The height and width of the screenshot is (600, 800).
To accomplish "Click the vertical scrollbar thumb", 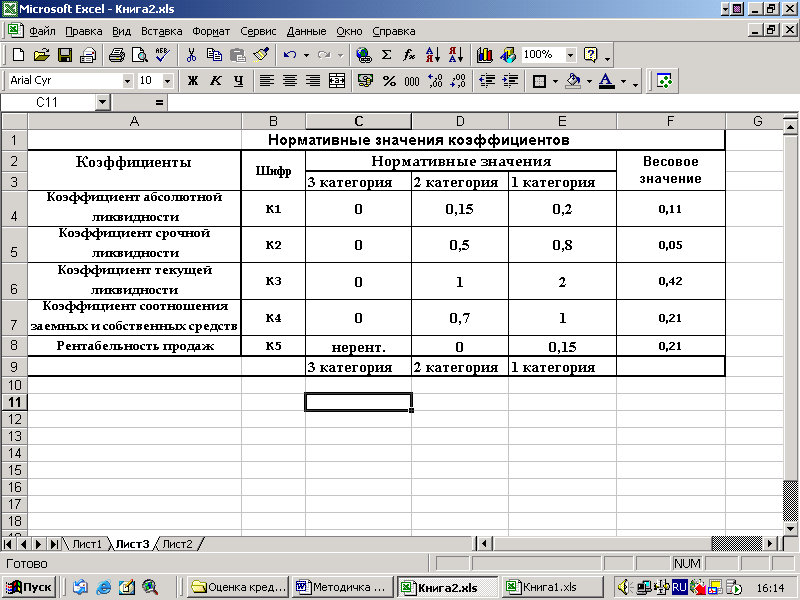I will (790, 500).
